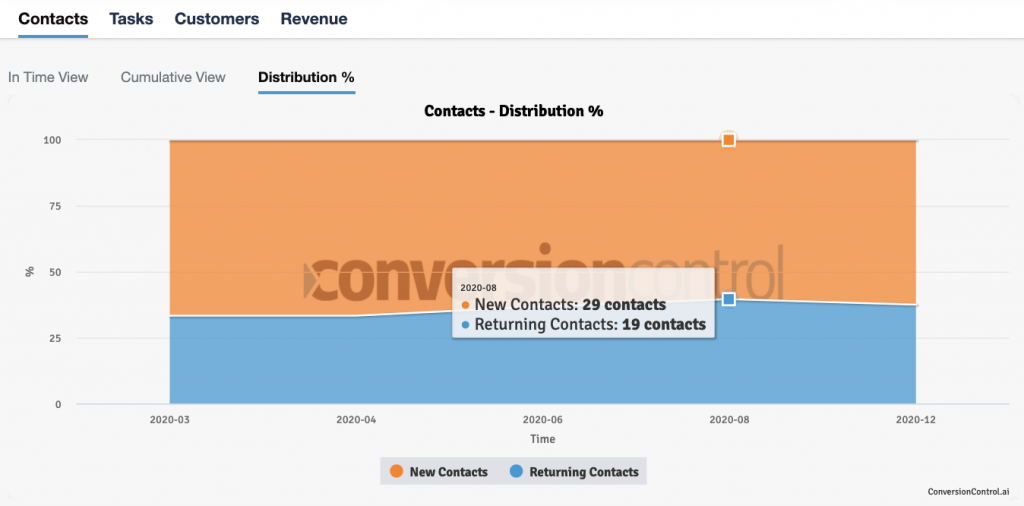Select the Distribution % view
1024x506 pixels.
[x=306, y=77]
